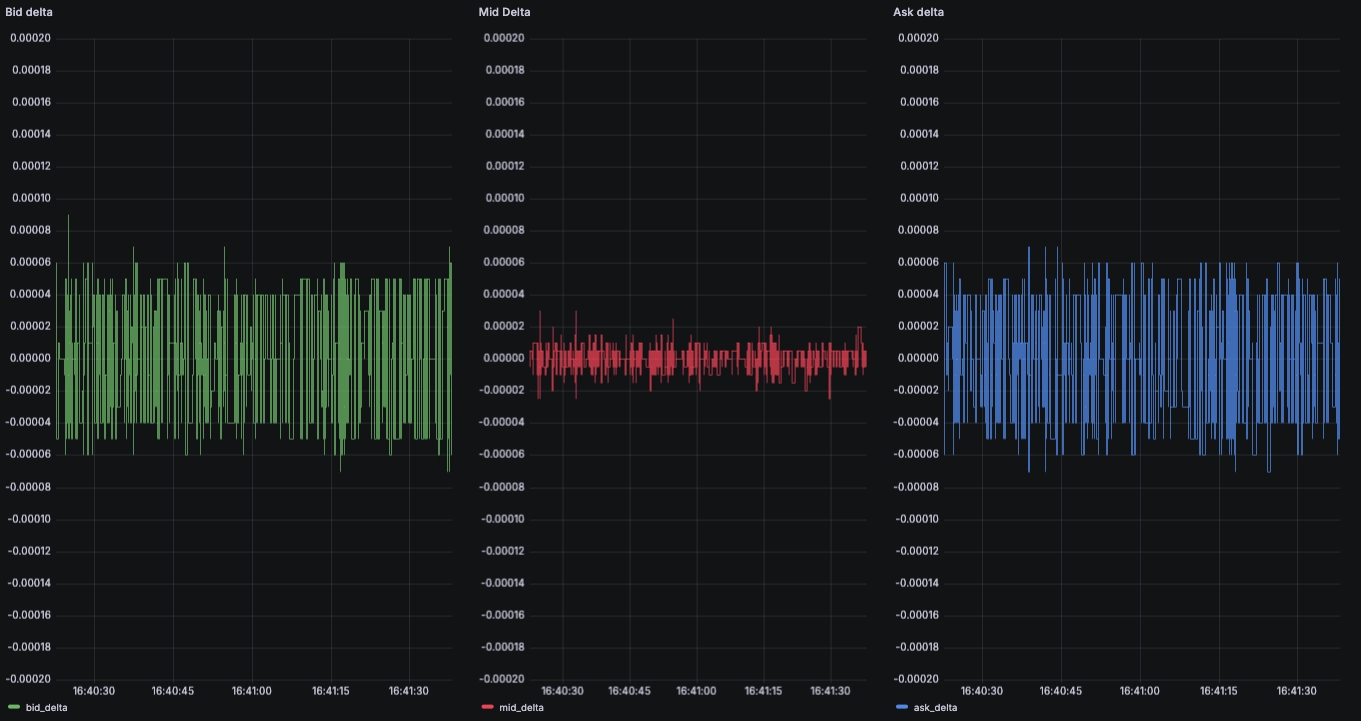The height and width of the screenshot is (721, 1361).
Task: Click the 0.00000 y-axis label in Mid Delta panel
Action: (x=505, y=358)
